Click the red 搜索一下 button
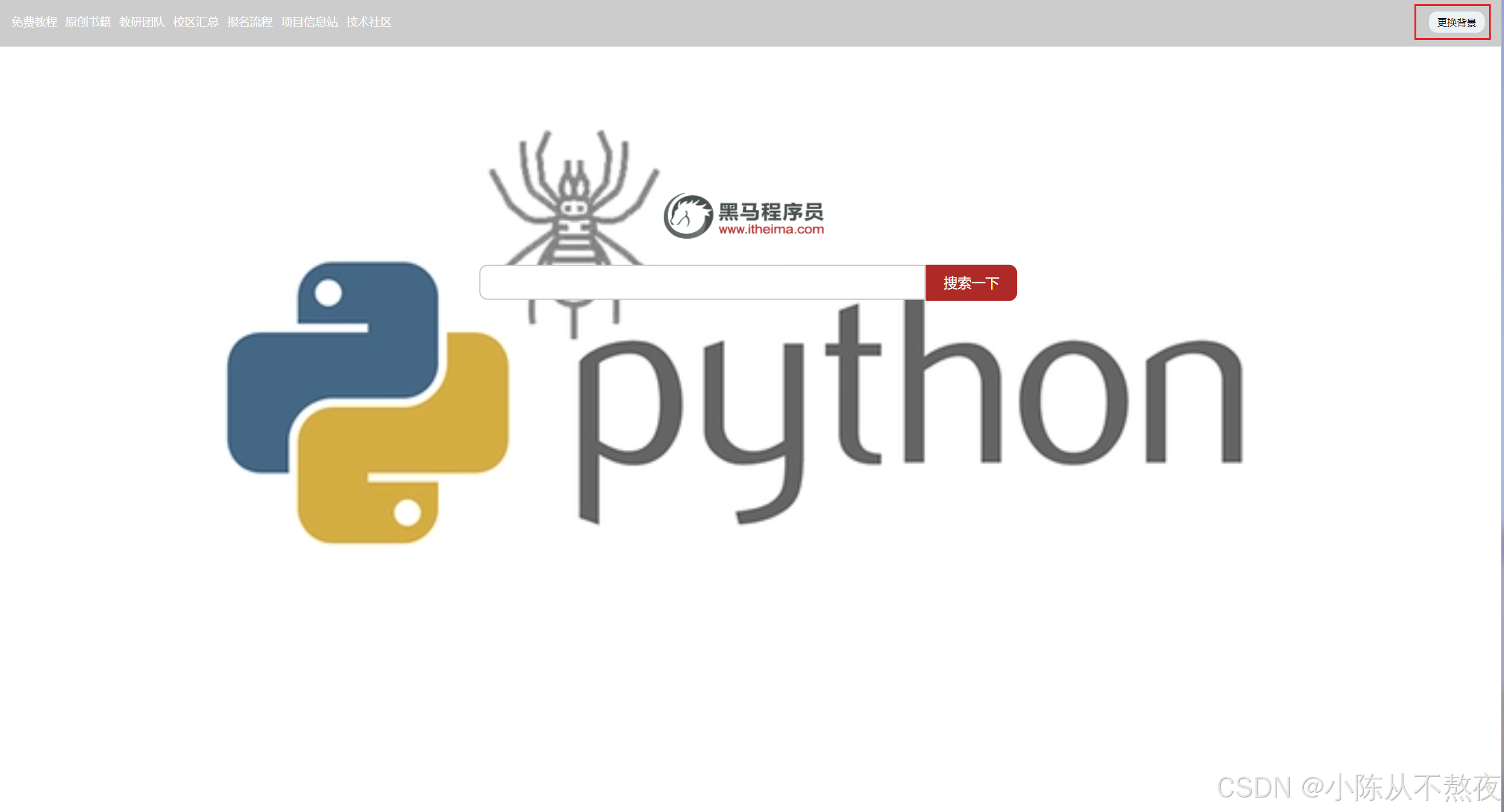The image size is (1504, 812). tap(971, 282)
